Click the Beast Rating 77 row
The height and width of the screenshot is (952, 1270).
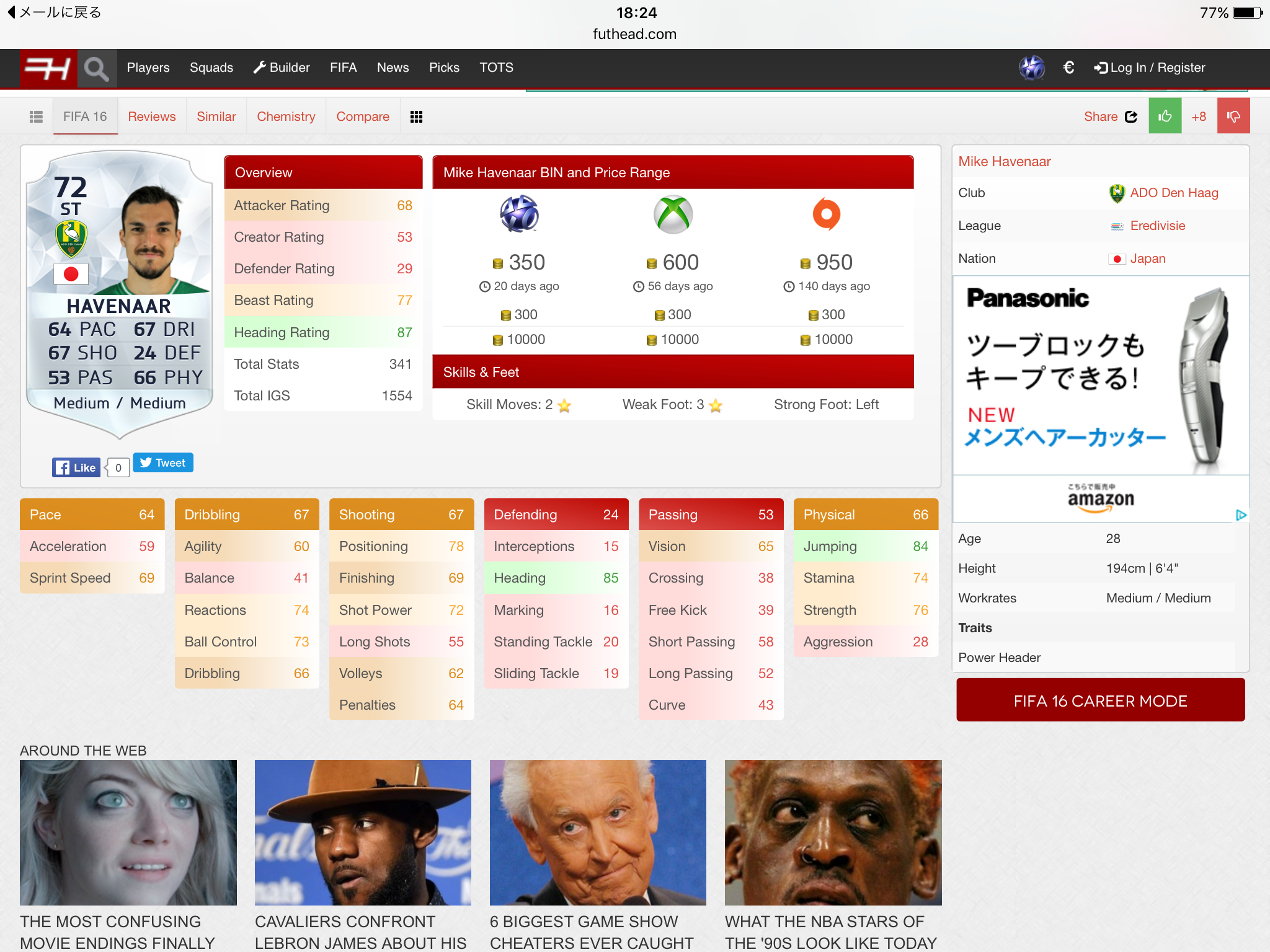[323, 300]
